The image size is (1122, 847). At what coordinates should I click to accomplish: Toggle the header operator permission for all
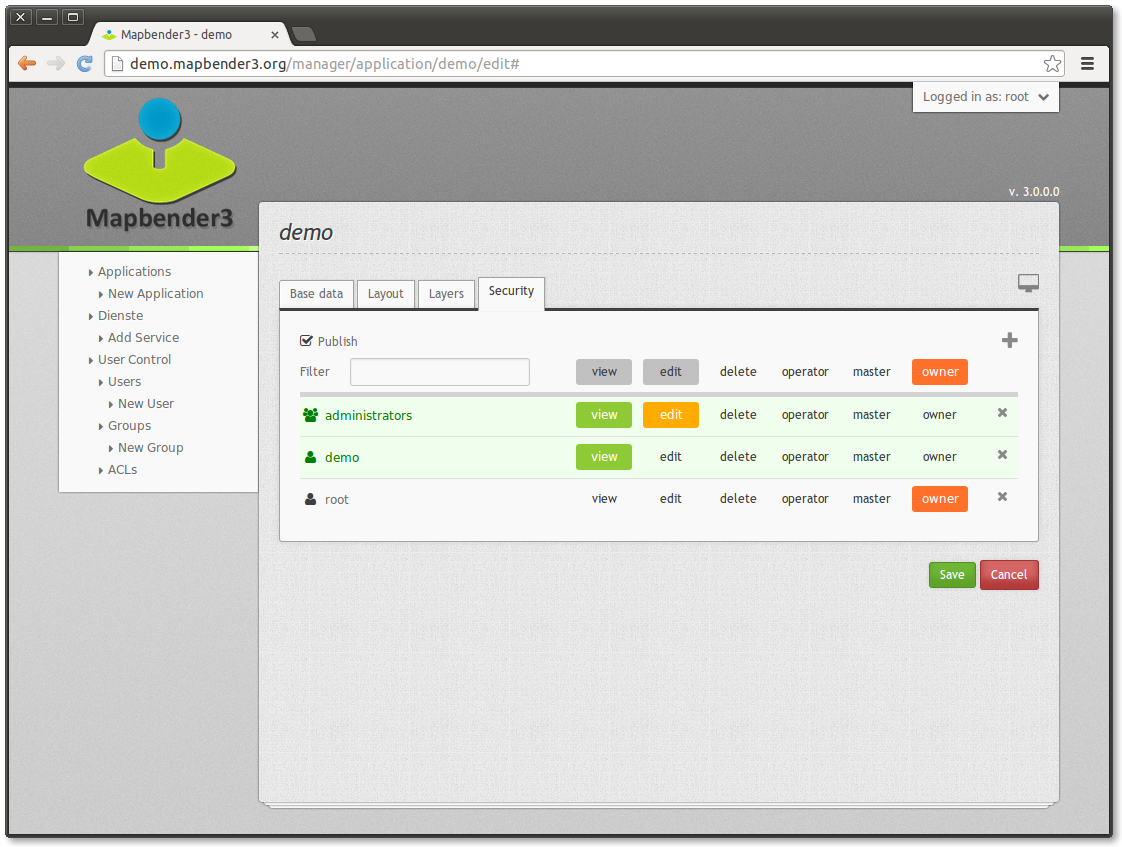coord(805,372)
